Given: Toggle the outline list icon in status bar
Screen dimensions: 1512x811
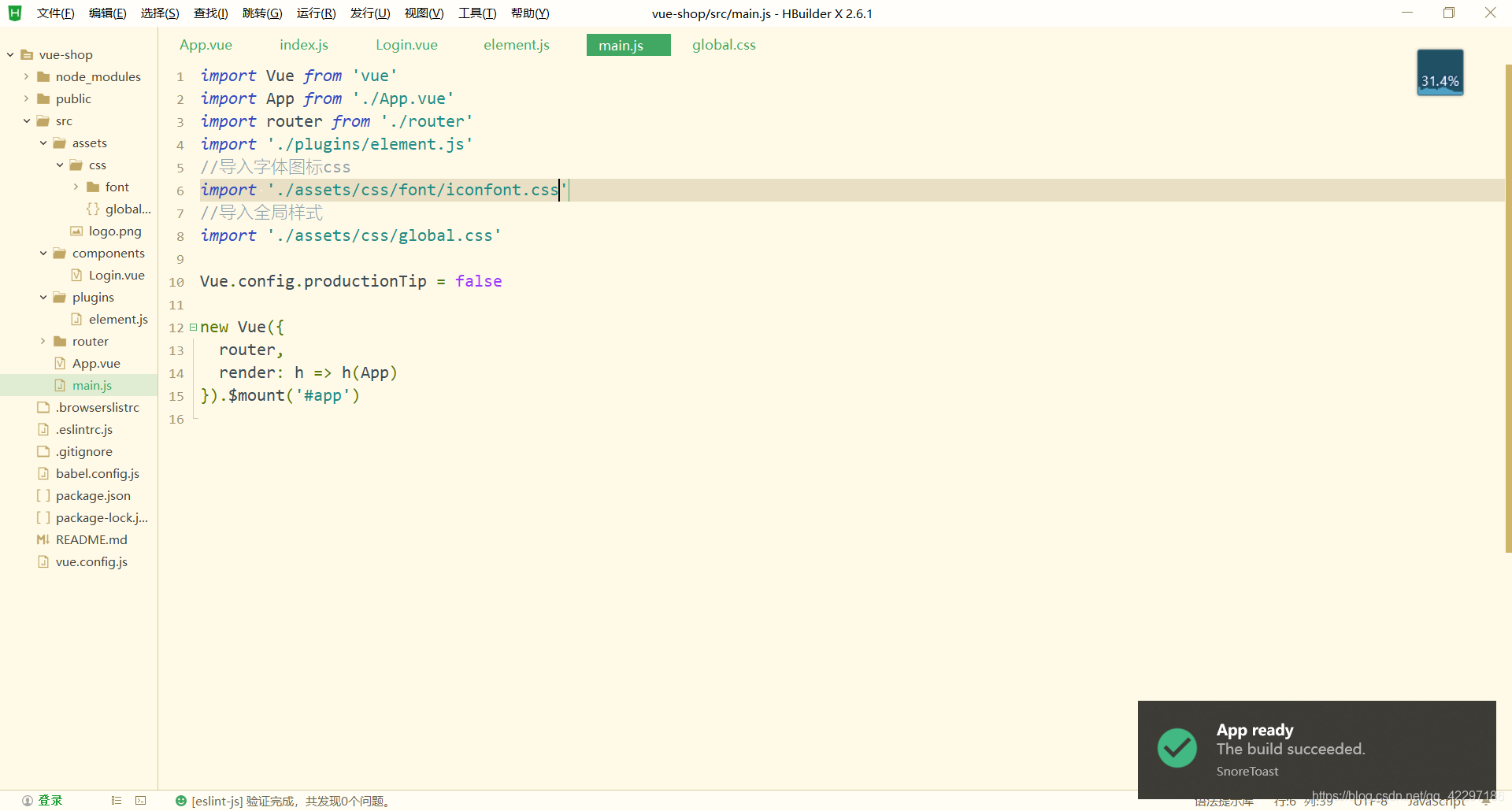Looking at the screenshot, I should click(117, 801).
